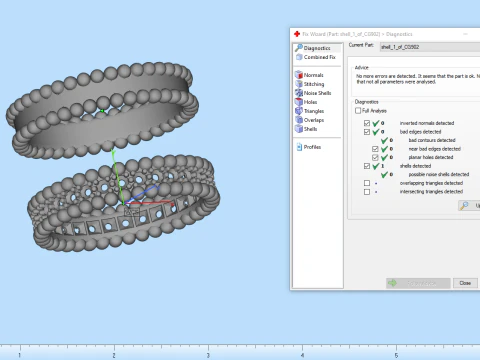This screenshot has height=360, width=480.
Task: Uncheck near bad edges detected checkbox
Action: pyautogui.click(x=375, y=149)
